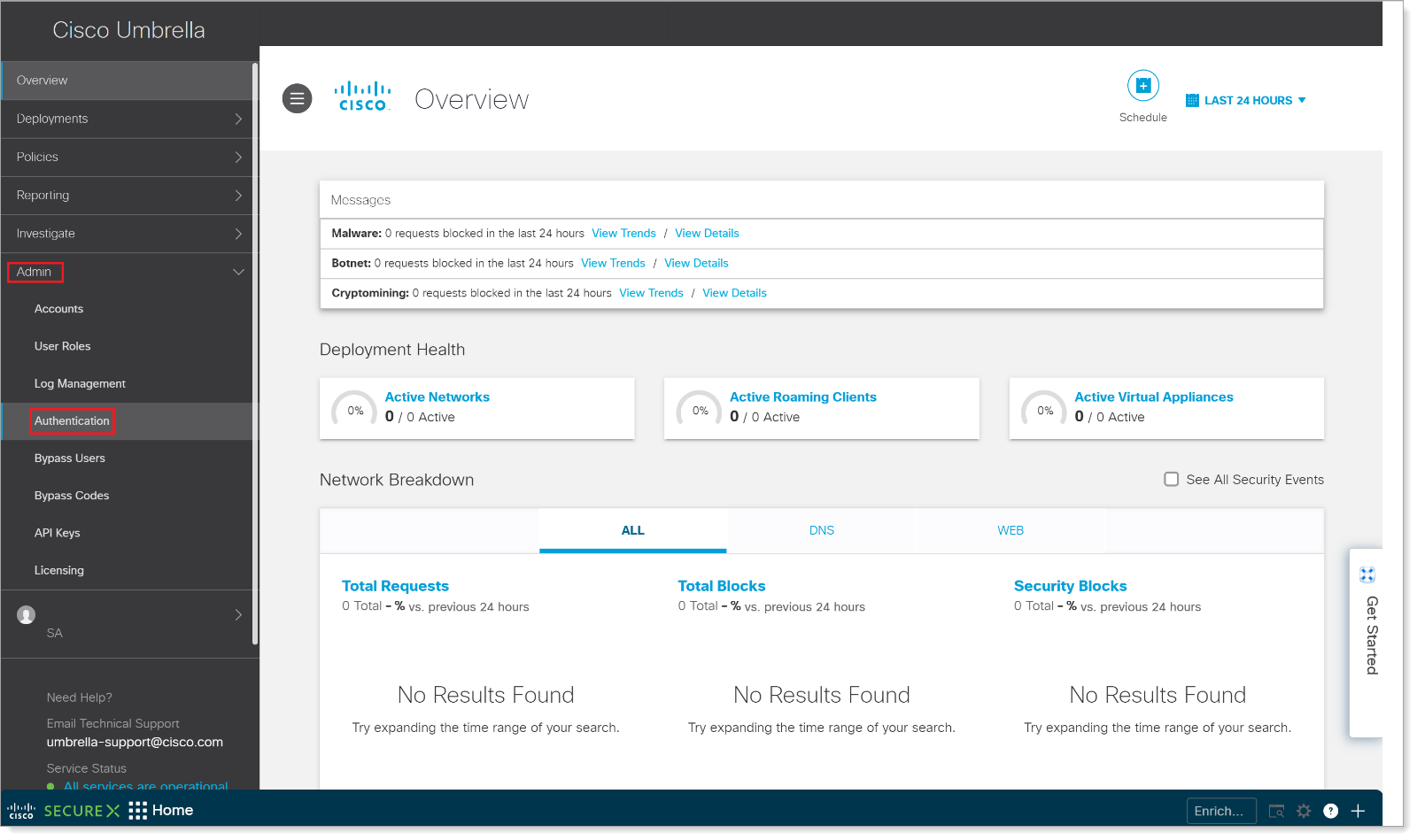Click the Cisco logo beside Overview

coord(362,96)
